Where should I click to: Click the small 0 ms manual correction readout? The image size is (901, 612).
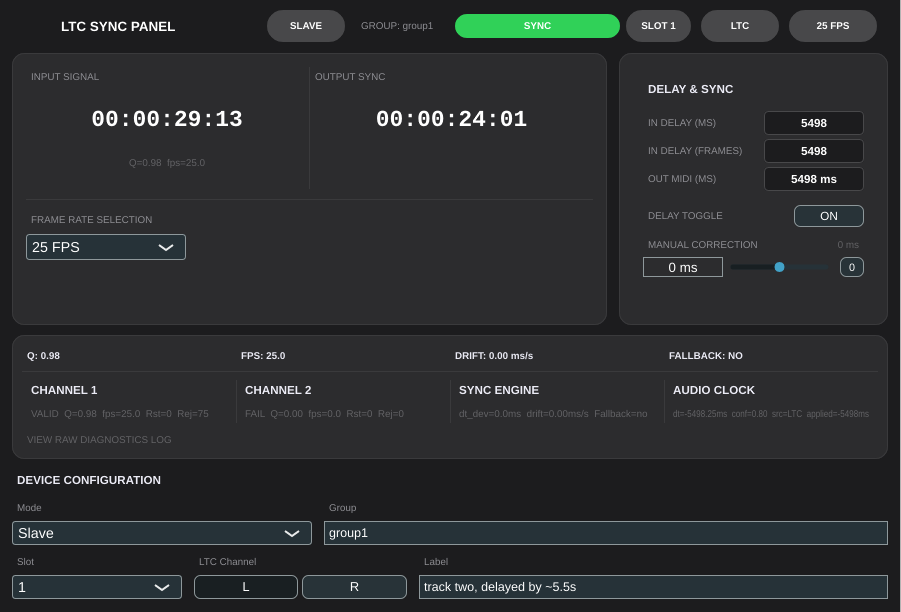(x=848, y=245)
